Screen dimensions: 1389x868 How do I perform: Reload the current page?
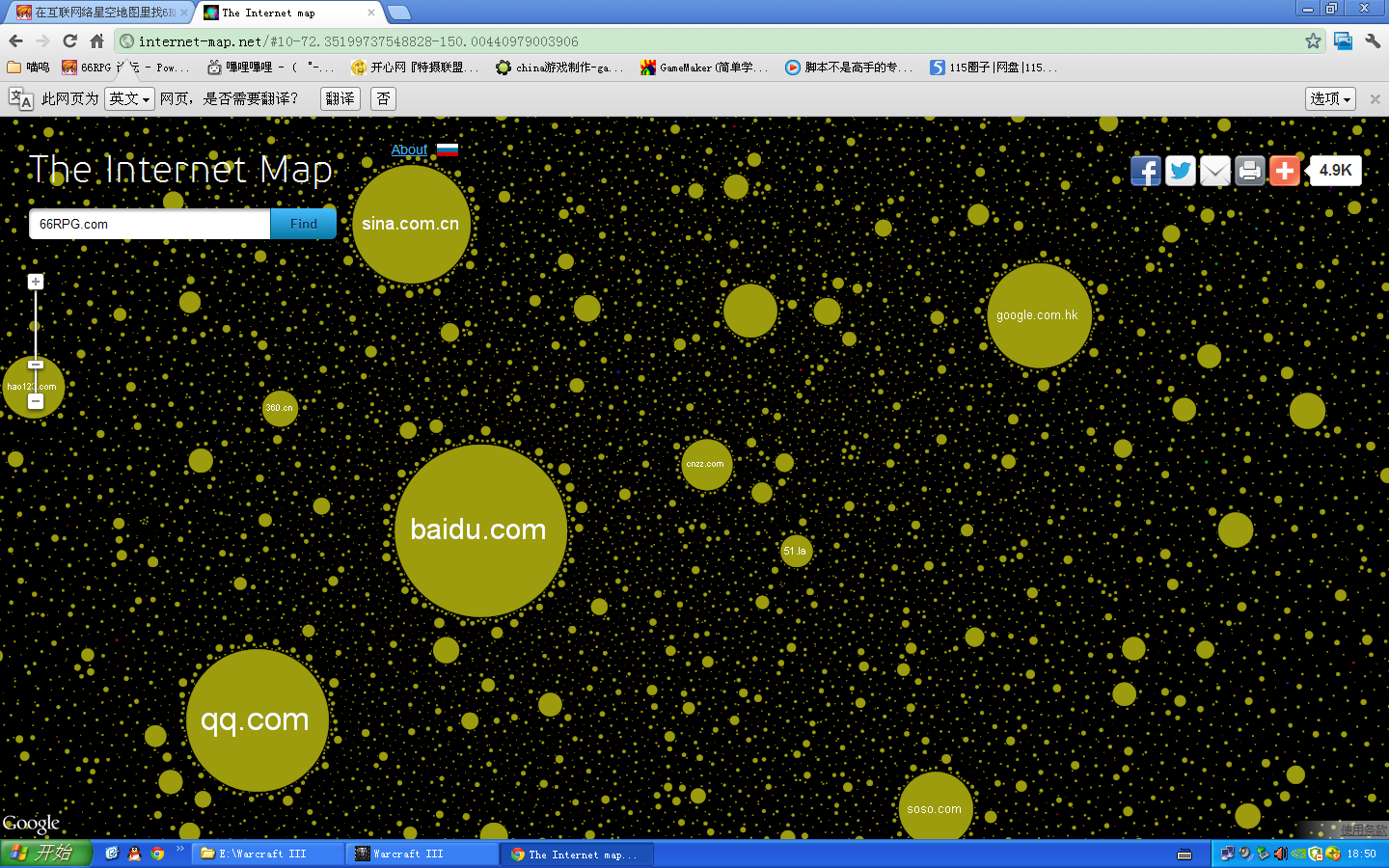click(69, 41)
